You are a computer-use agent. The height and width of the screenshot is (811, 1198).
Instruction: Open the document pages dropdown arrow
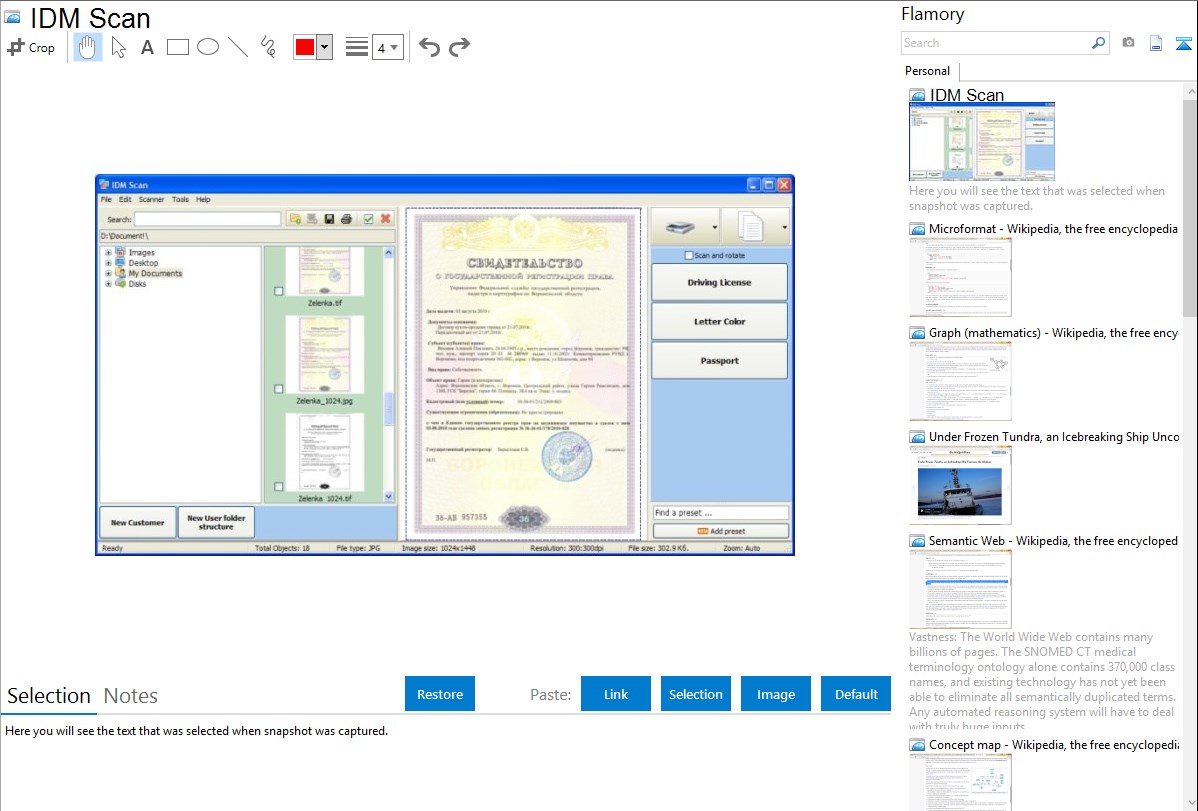click(x=784, y=228)
